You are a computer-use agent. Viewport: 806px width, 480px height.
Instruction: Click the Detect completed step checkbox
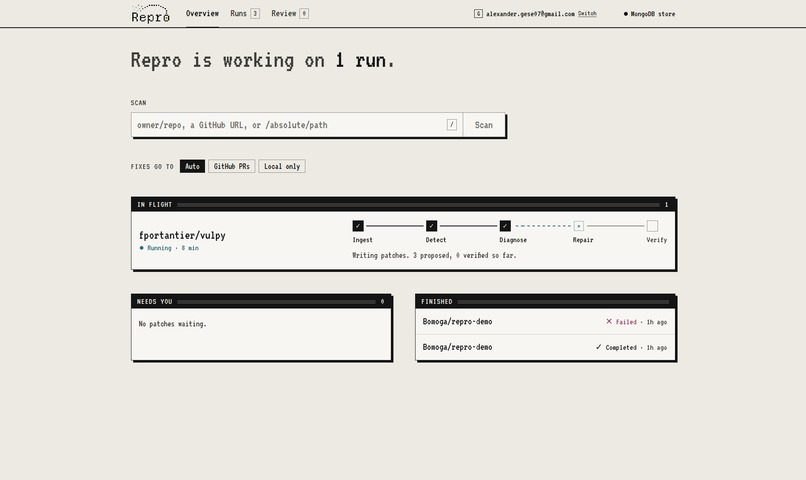(x=432, y=226)
